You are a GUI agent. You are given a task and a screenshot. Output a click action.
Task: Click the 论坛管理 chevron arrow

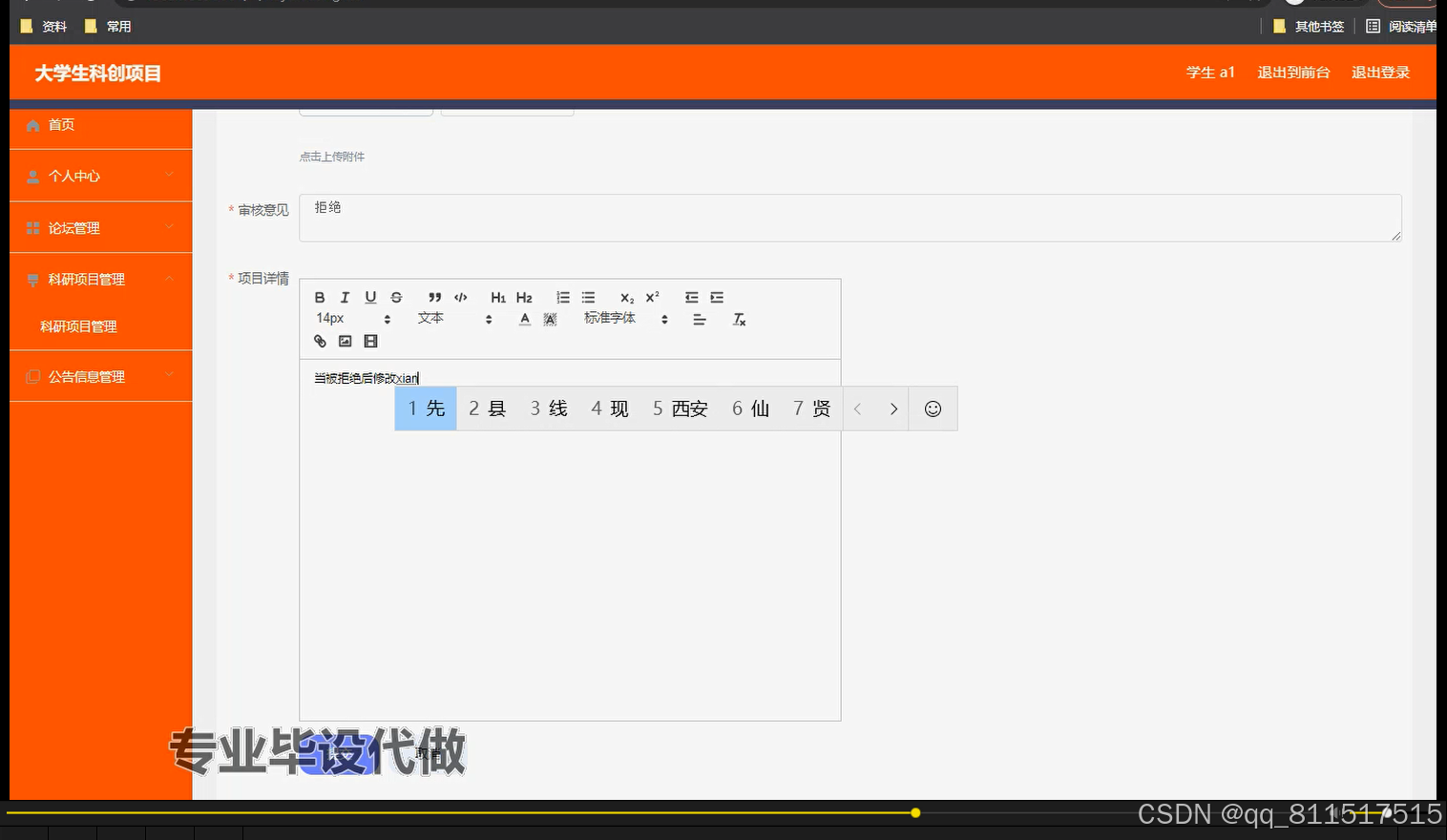click(169, 227)
